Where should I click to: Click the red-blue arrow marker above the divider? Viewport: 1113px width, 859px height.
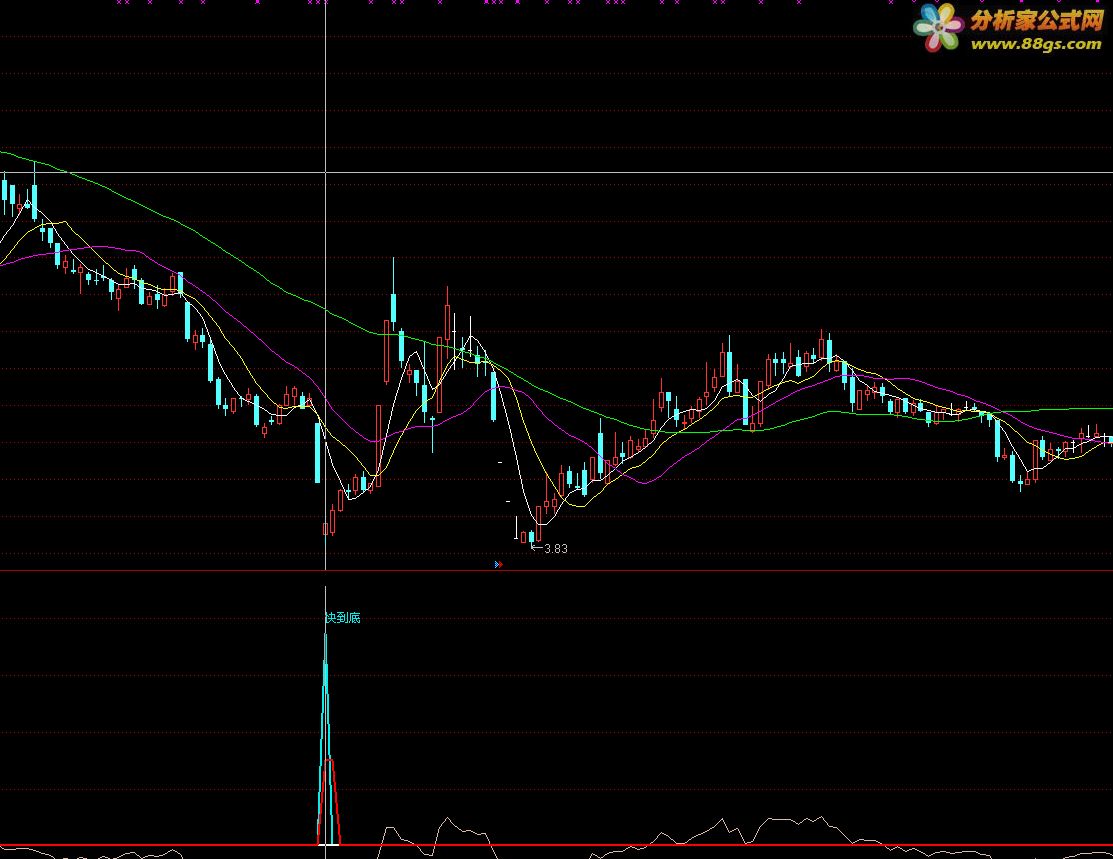[498, 564]
